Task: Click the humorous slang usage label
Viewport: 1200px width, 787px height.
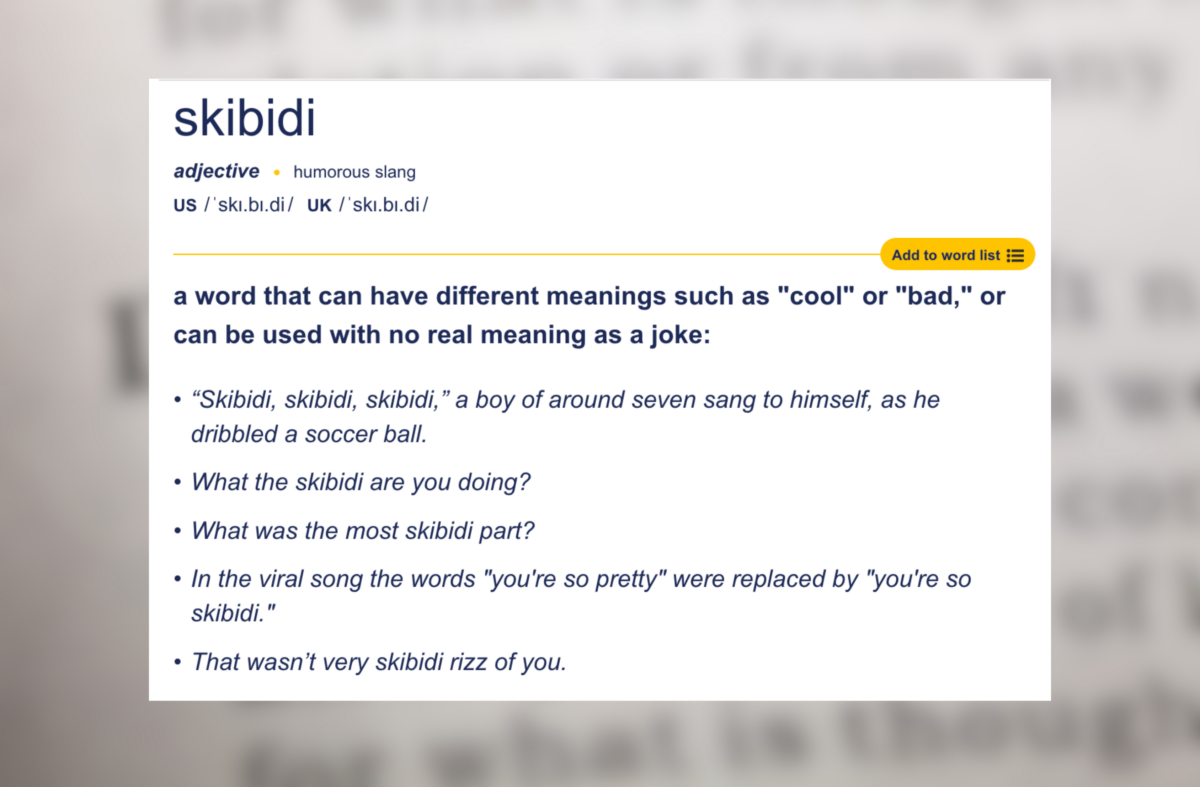Action: pos(354,172)
